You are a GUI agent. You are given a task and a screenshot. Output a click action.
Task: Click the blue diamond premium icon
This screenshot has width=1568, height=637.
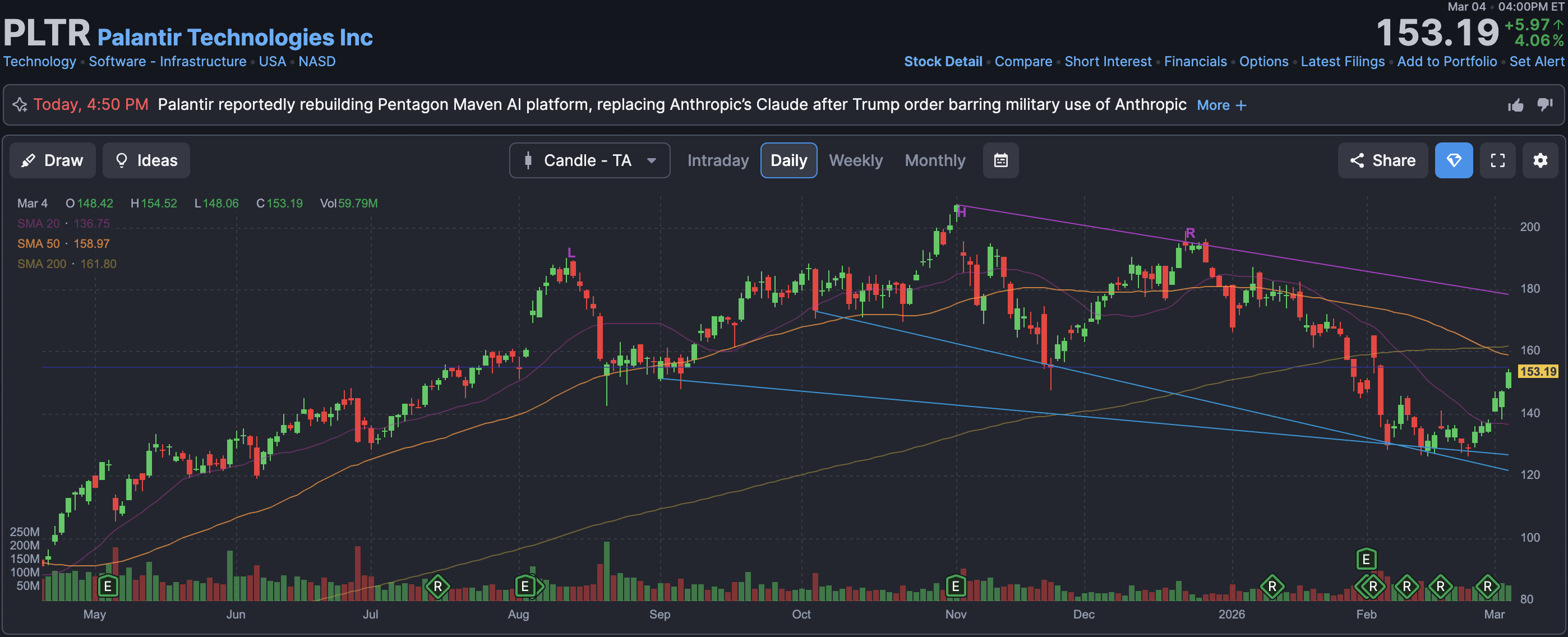(1454, 160)
